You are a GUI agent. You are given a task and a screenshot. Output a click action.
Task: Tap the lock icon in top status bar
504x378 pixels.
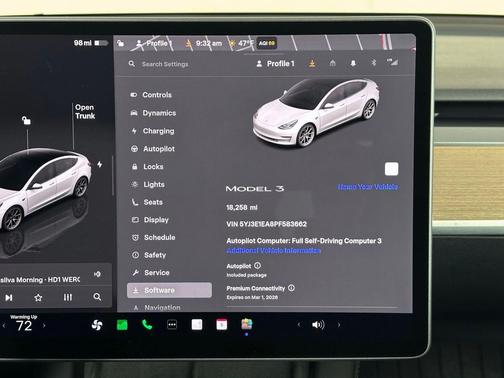121,43
